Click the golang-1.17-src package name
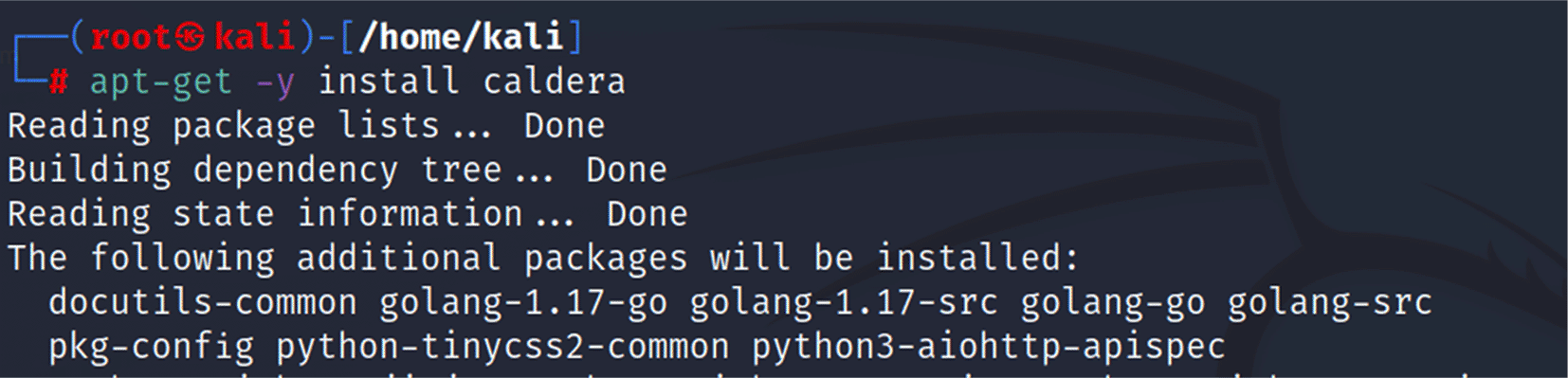 coord(844,304)
